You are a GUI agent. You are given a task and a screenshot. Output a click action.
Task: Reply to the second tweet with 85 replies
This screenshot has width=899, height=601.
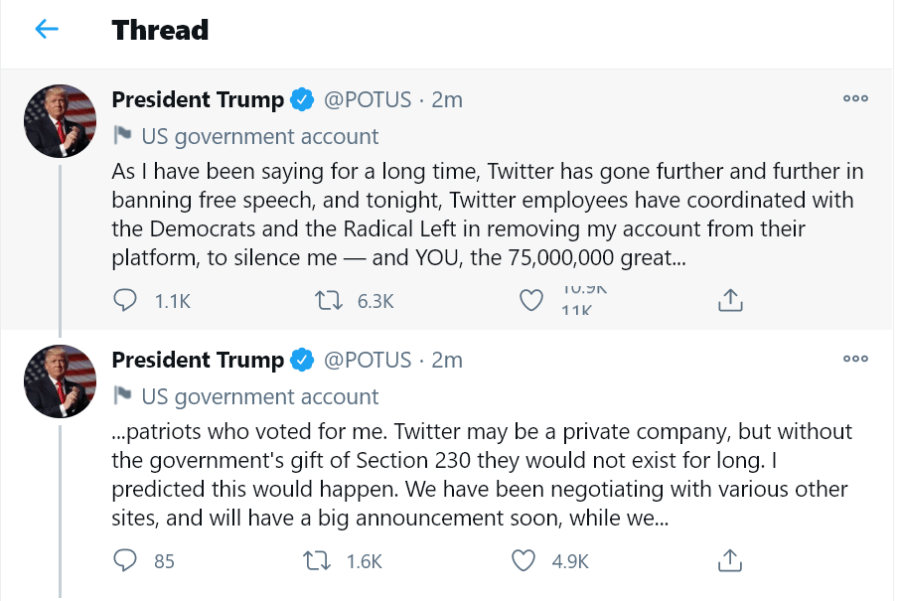[125, 560]
